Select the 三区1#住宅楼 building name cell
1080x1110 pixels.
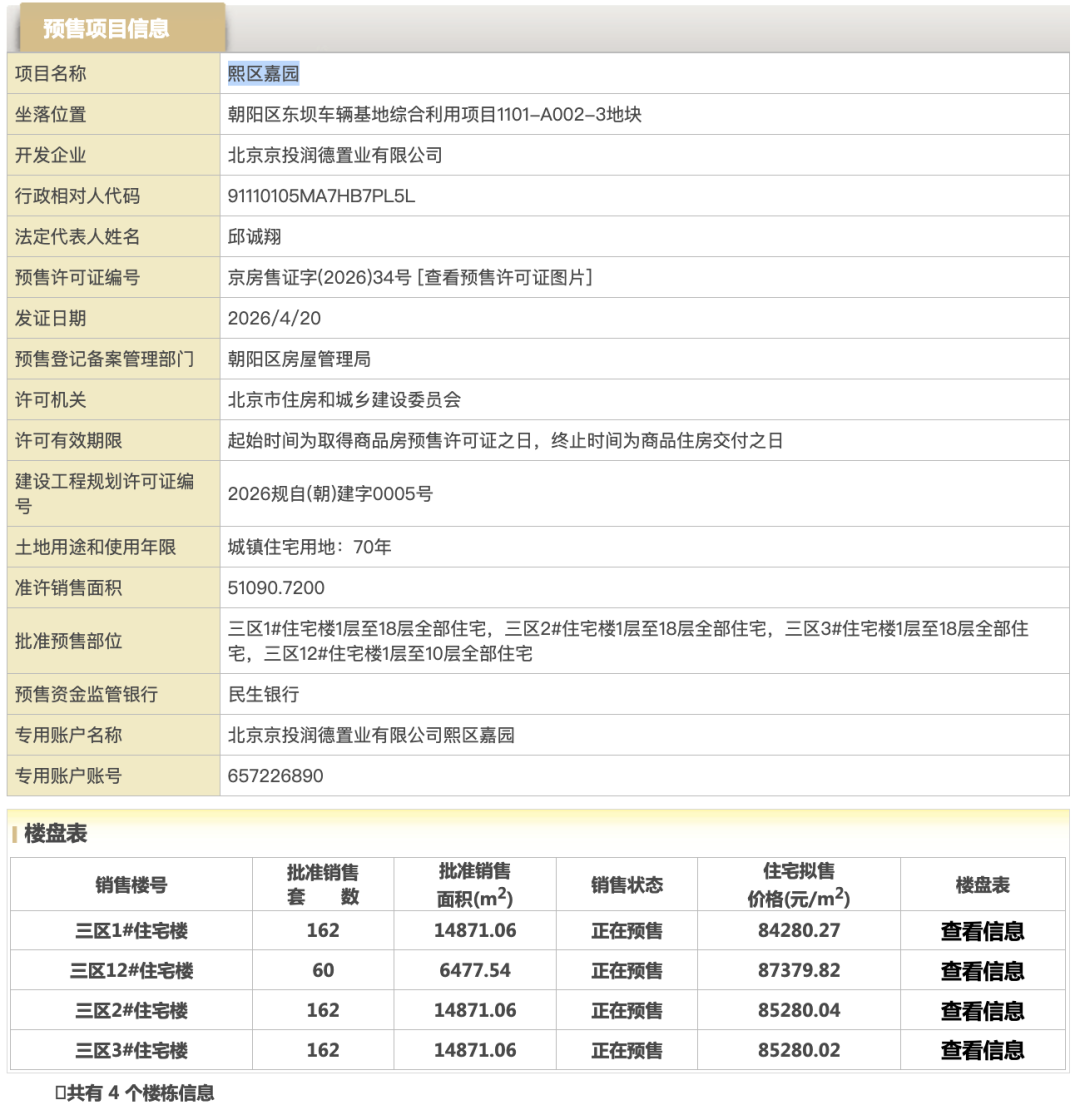pos(131,931)
